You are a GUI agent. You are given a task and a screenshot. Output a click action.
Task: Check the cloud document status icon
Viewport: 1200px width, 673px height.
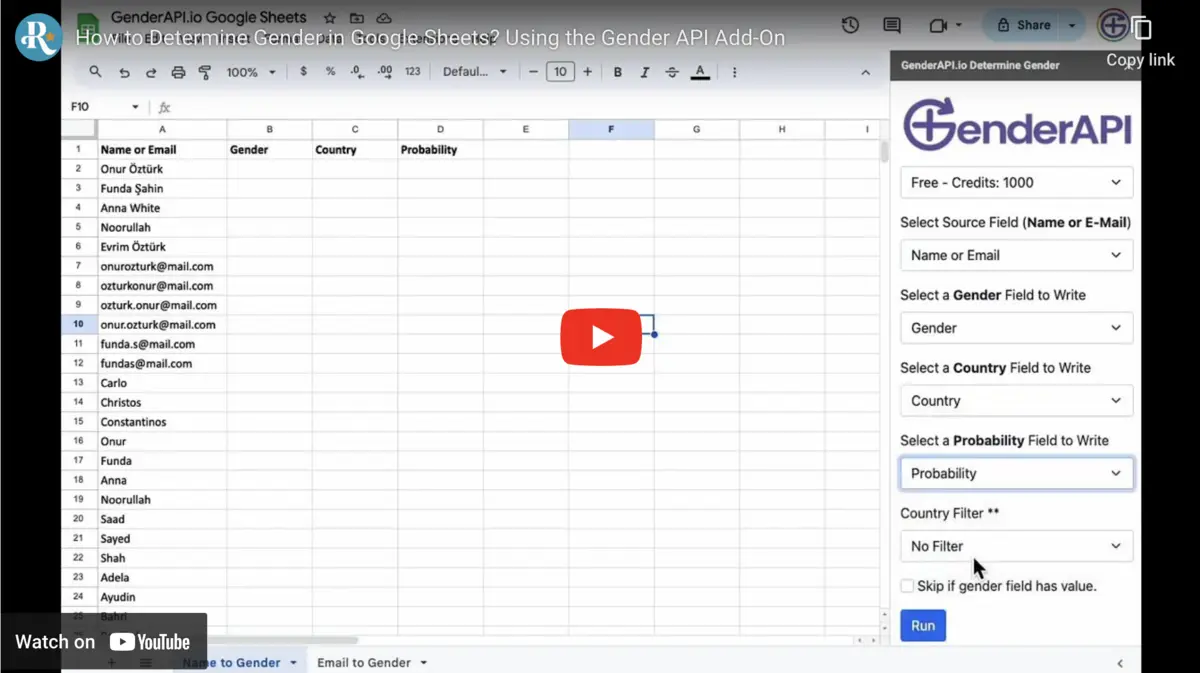coord(384,18)
